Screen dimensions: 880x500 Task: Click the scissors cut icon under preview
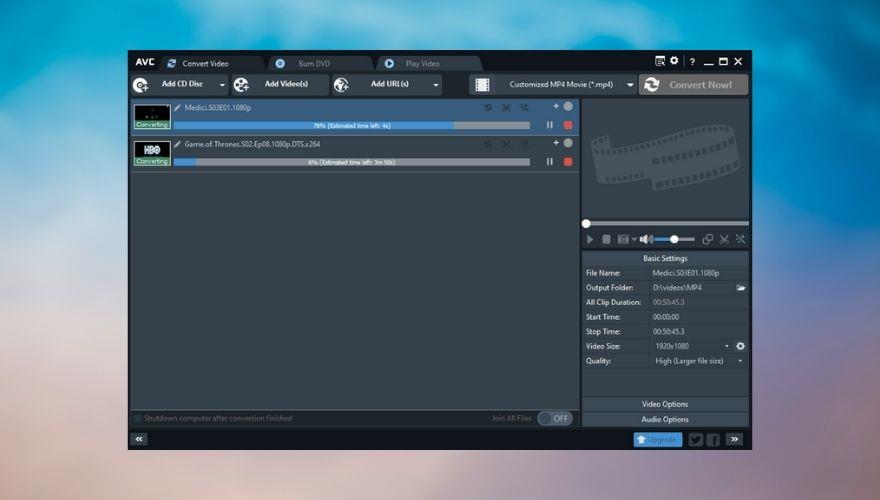tap(724, 239)
